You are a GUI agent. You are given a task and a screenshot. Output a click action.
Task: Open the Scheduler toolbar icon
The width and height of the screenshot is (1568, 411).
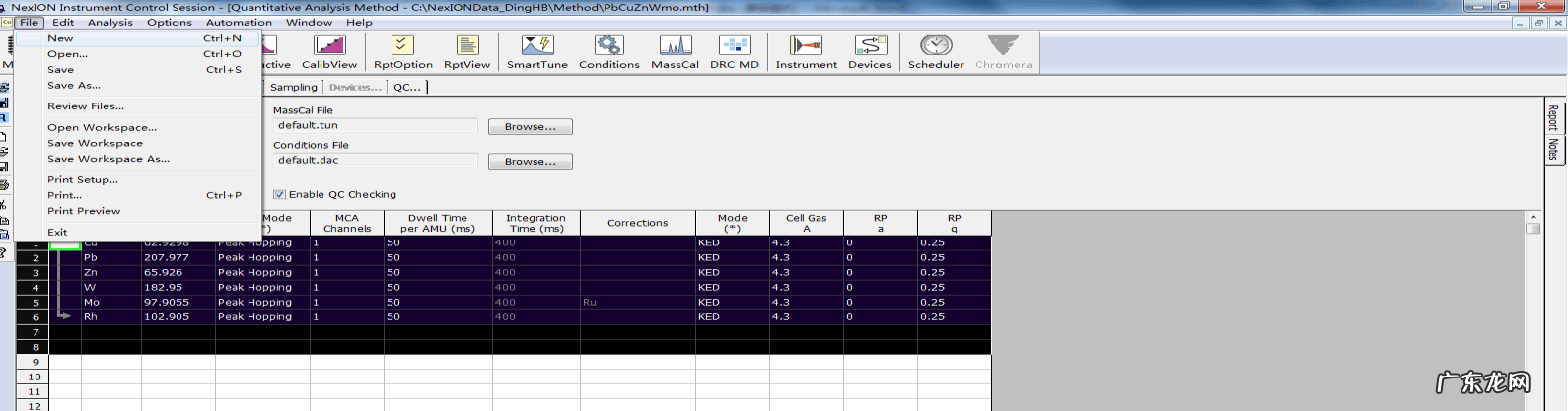(x=936, y=51)
